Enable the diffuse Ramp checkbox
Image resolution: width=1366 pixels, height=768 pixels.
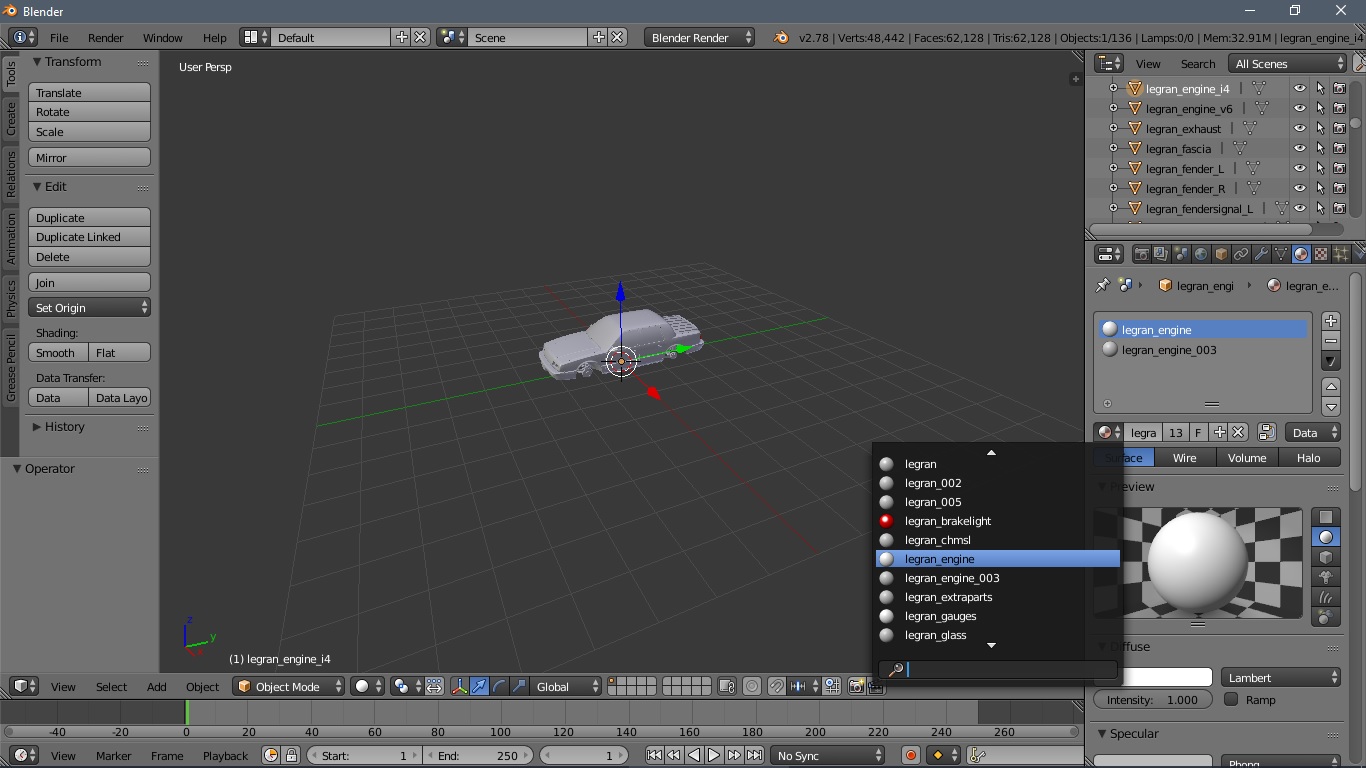(1231, 699)
